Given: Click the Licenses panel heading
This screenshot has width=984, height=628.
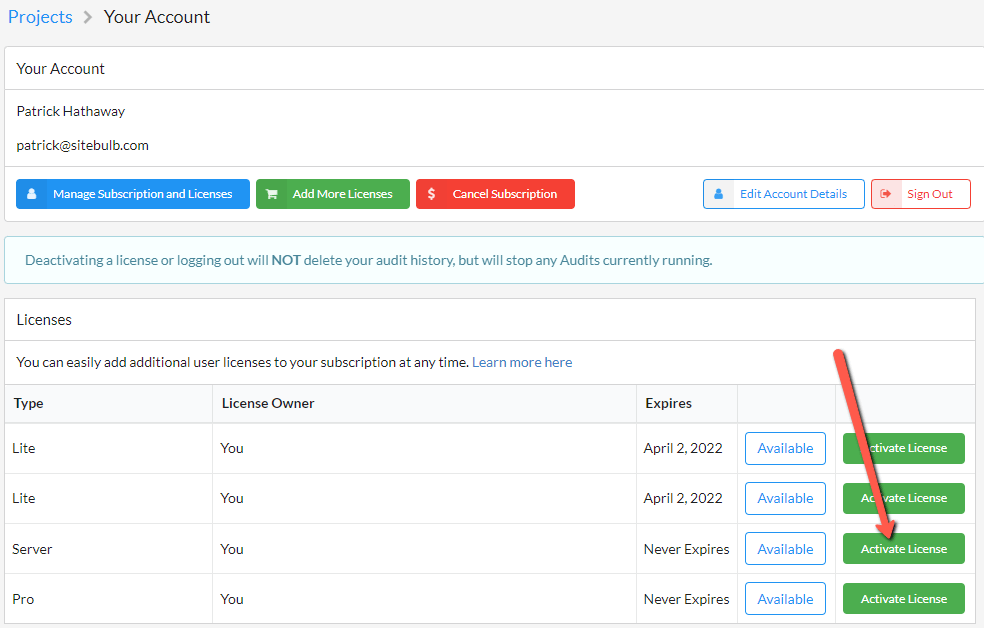Looking at the screenshot, I should coord(44,320).
